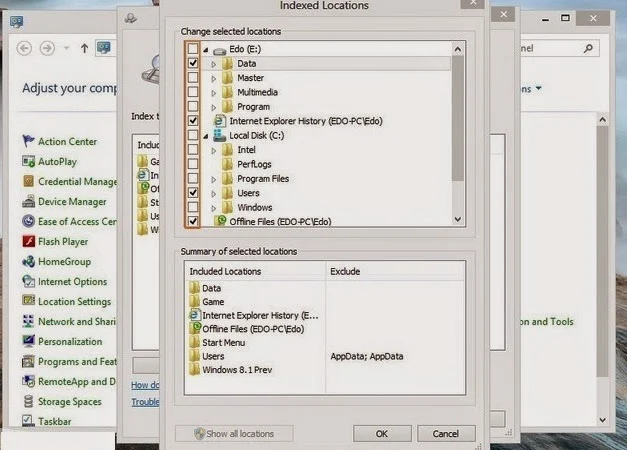The image size is (627, 450).
Task: Click scroll down arrow in locations tree
Action: 458,219
